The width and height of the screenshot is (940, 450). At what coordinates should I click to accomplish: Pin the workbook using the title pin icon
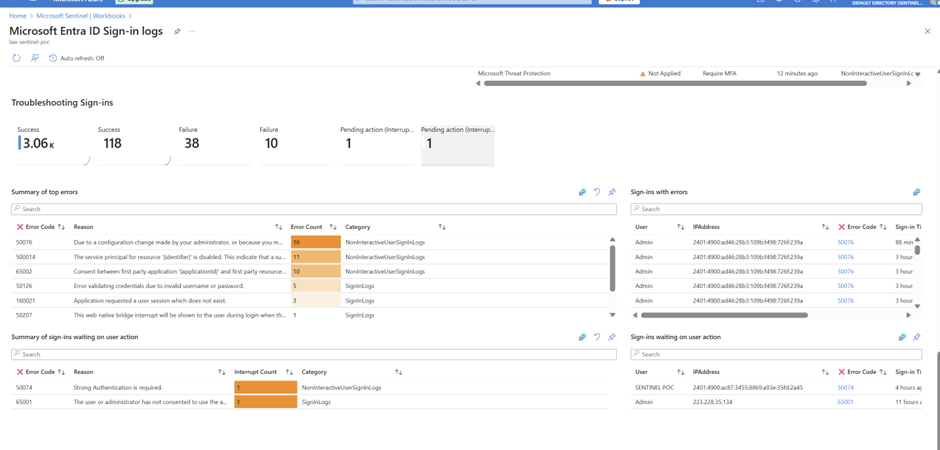pos(177,32)
